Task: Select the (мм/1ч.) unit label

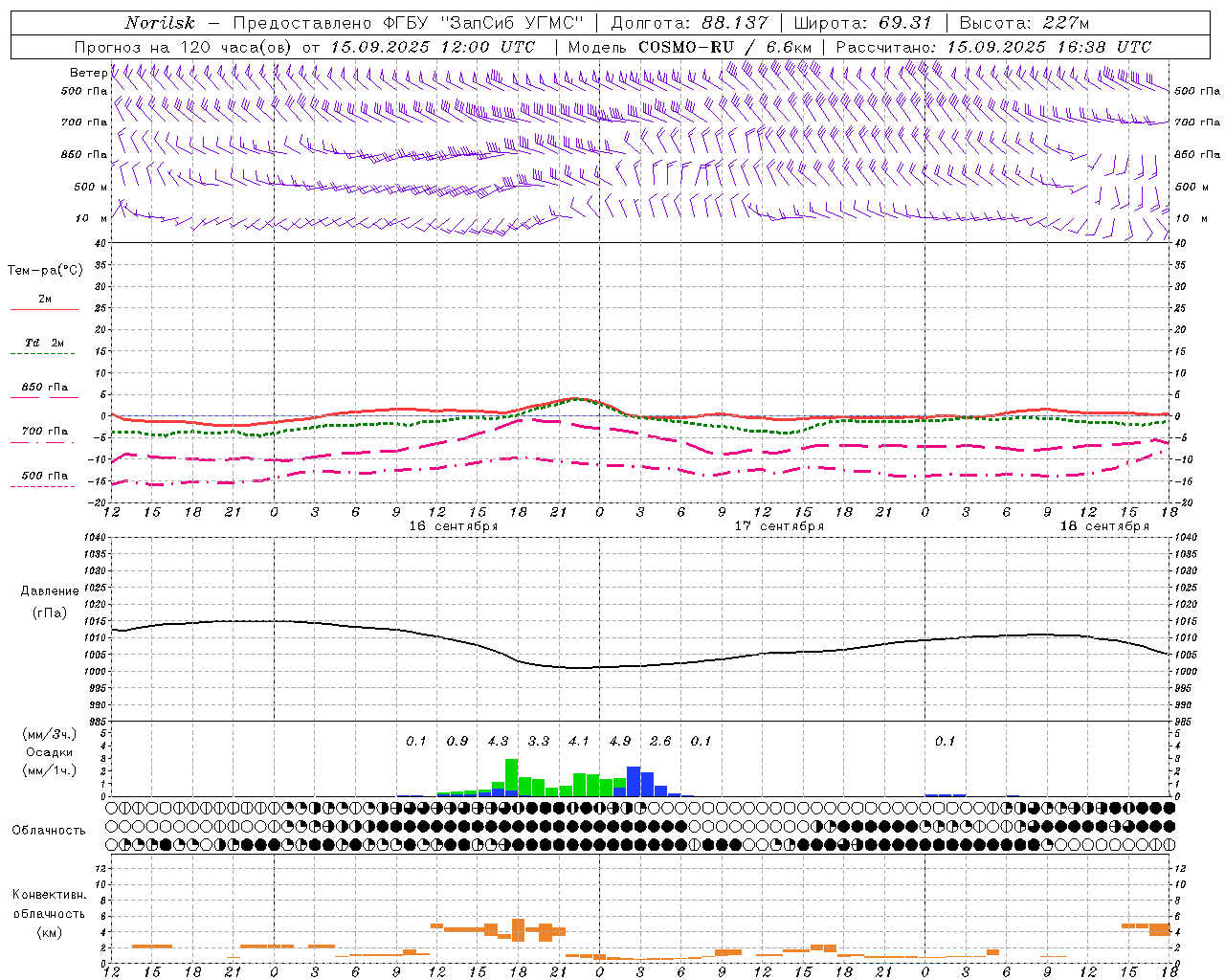Action: (49, 770)
